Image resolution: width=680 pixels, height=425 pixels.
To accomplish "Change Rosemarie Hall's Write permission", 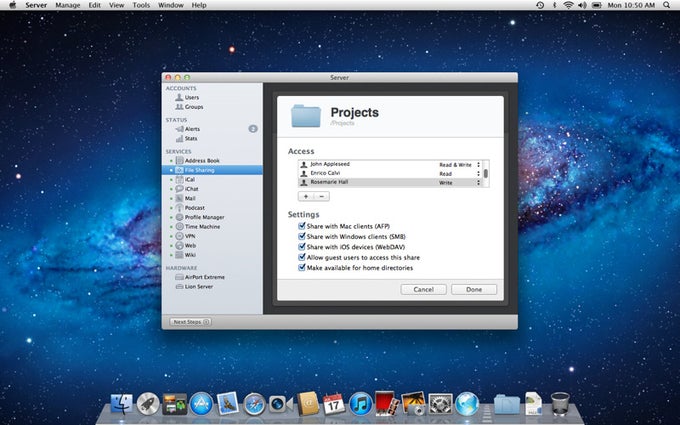I will 460,183.
